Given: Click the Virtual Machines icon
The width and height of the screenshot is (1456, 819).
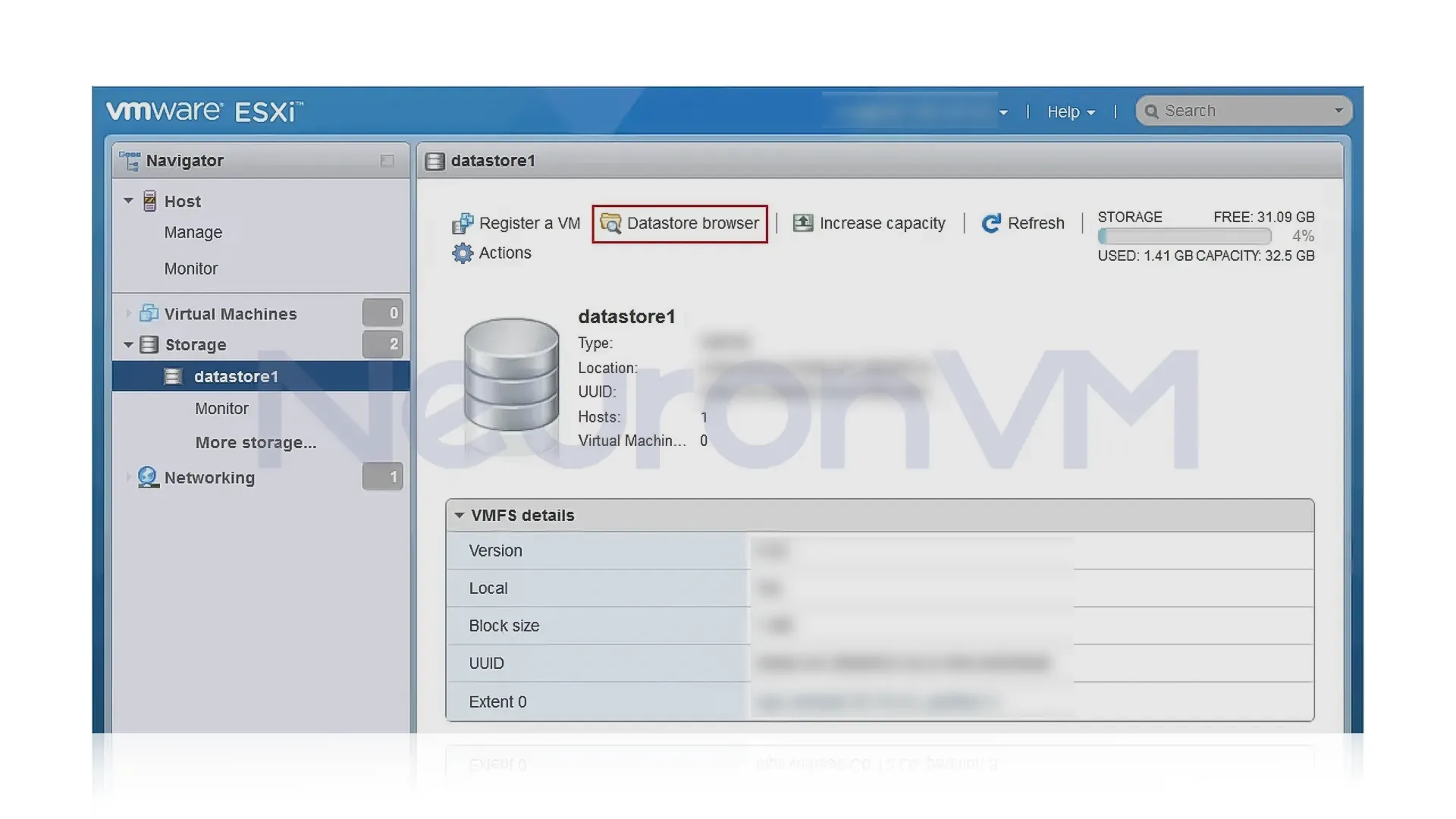Looking at the screenshot, I should pos(149,313).
